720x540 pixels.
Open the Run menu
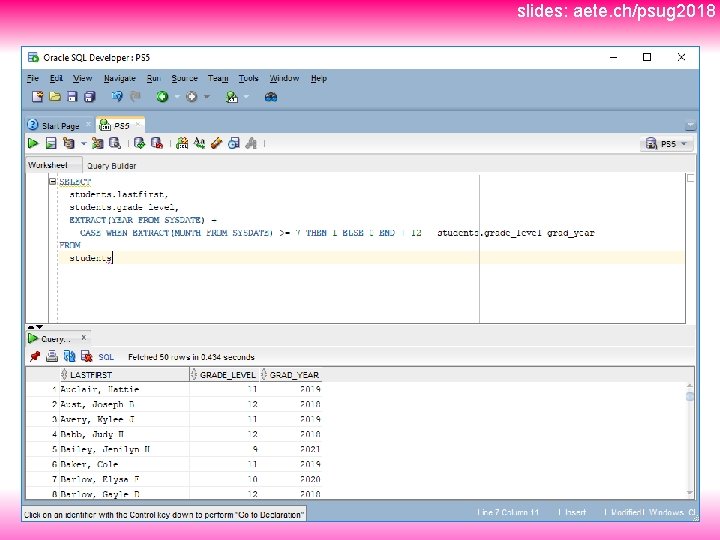tap(153, 79)
